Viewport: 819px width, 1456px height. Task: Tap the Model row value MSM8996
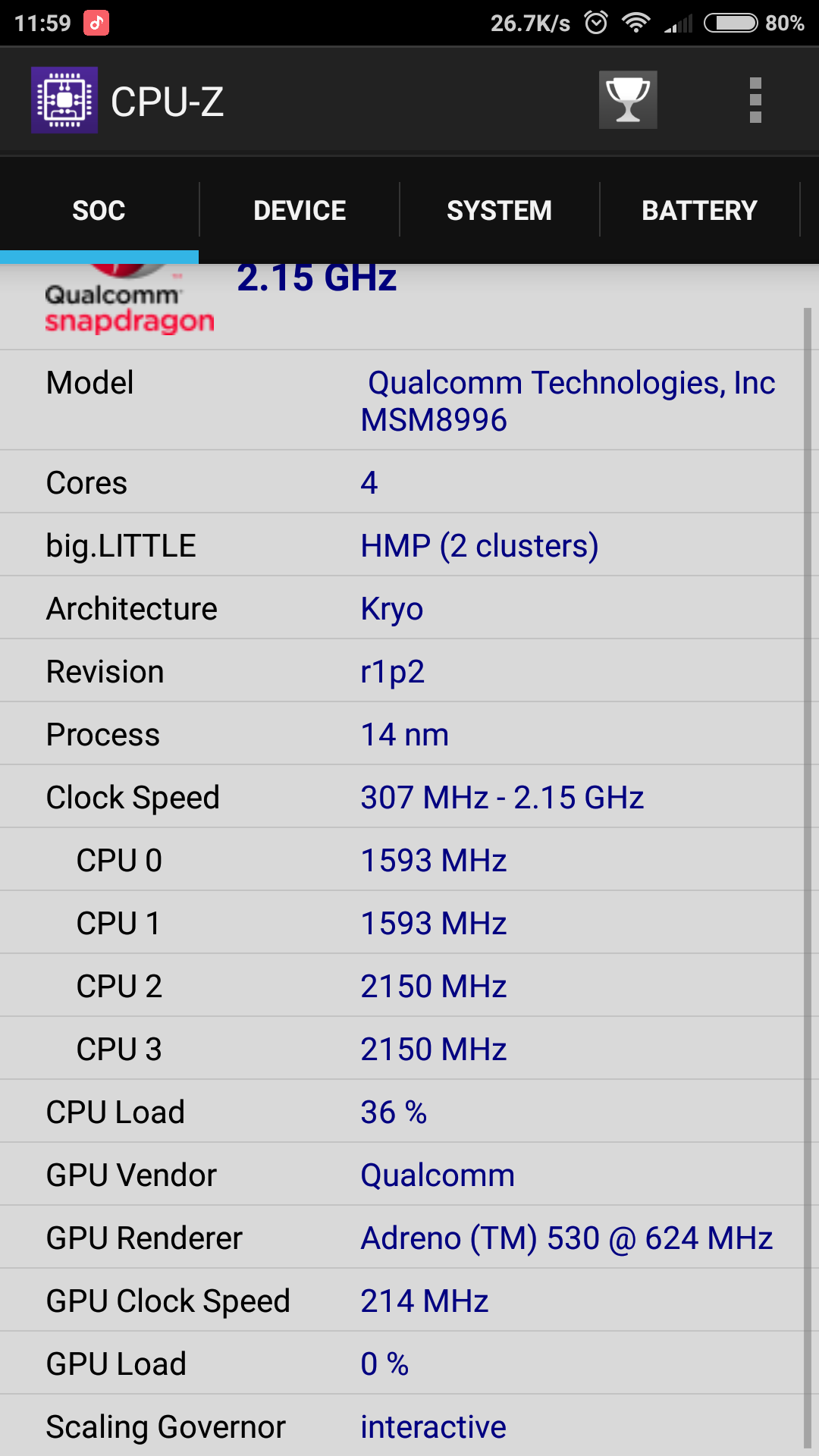(434, 420)
